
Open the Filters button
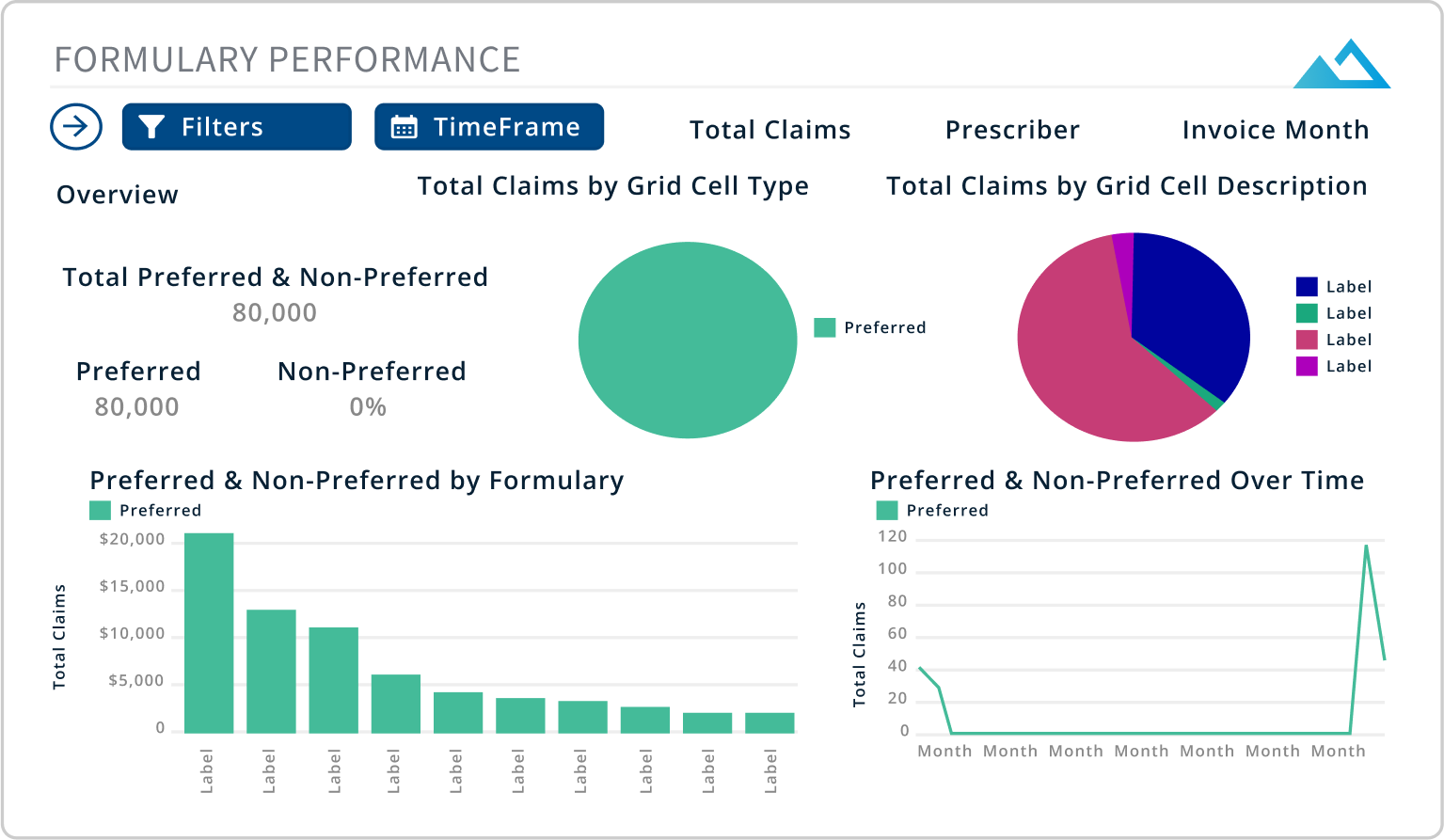pyautogui.click(x=236, y=127)
